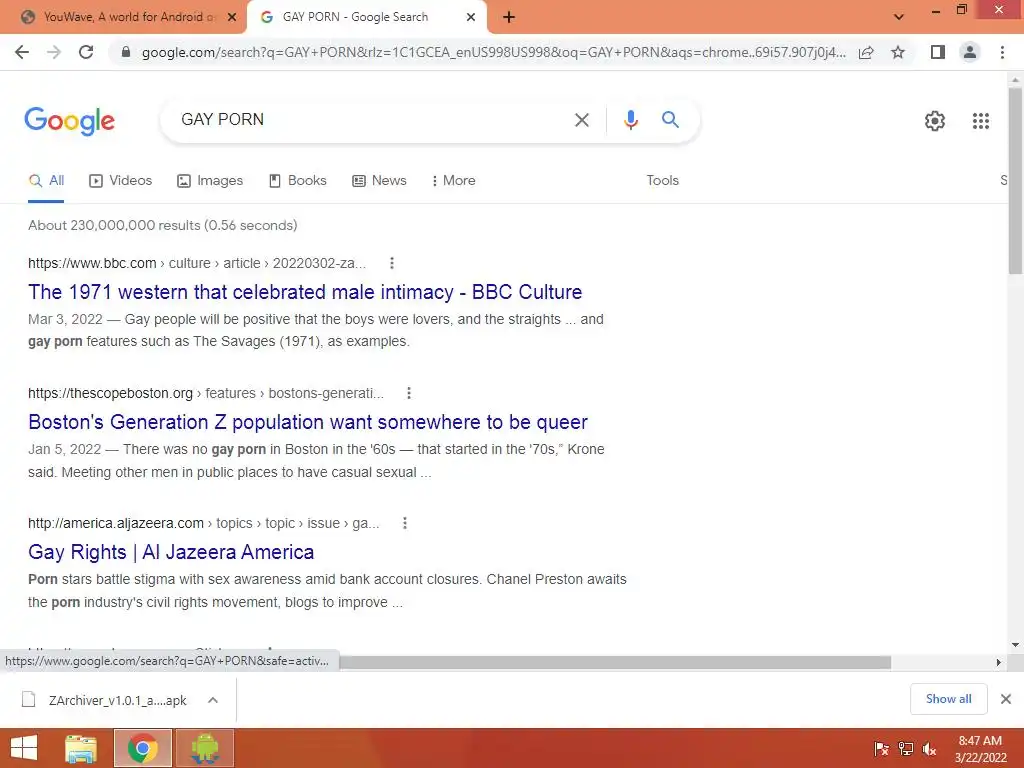Open the Windows Start menu
The height and width of the screenshot is (768, 1024).
24,748
